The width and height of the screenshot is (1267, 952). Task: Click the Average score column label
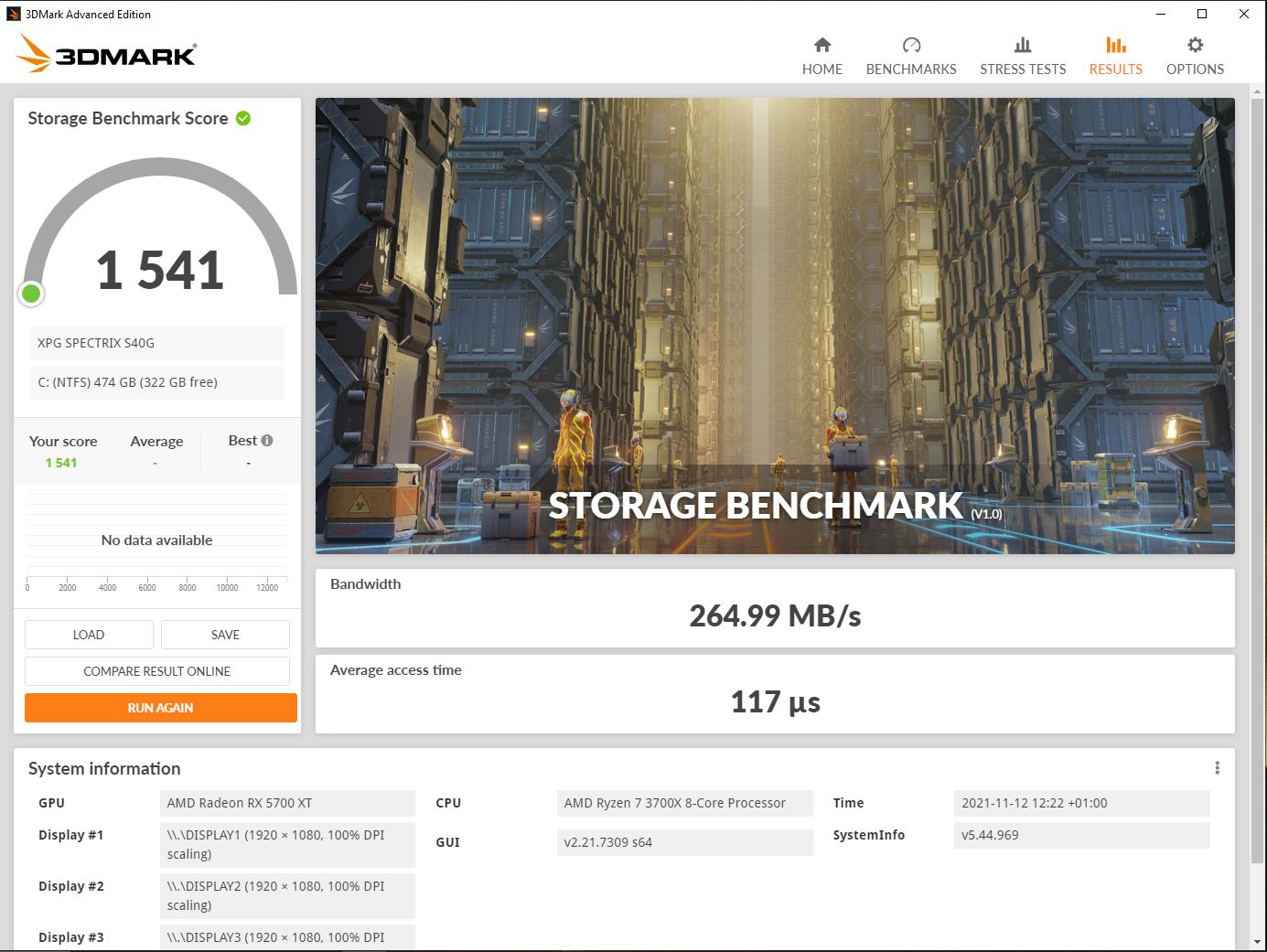click(x=156, y=441)
